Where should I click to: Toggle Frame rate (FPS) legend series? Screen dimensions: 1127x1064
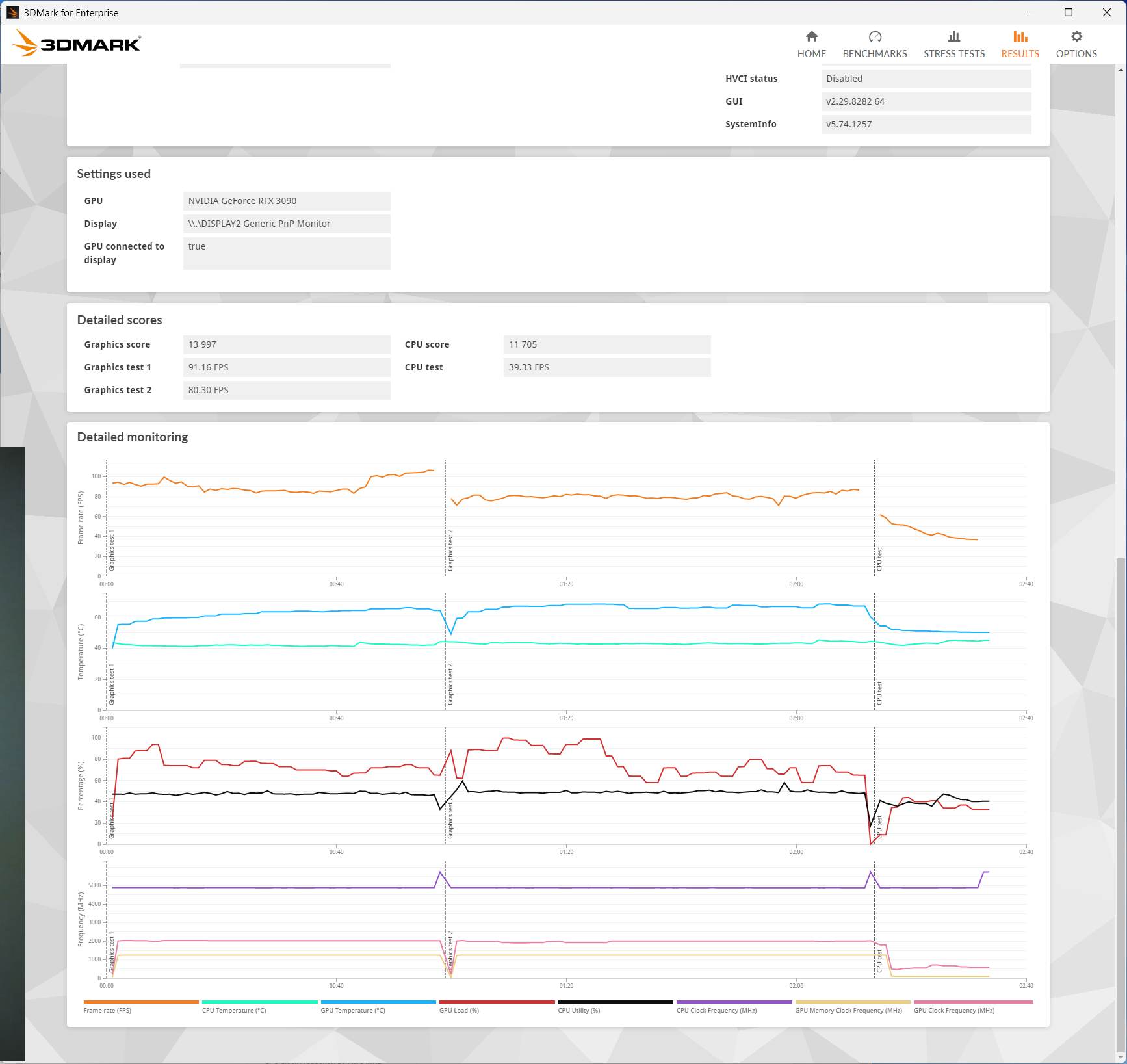tap(107, 1010)
